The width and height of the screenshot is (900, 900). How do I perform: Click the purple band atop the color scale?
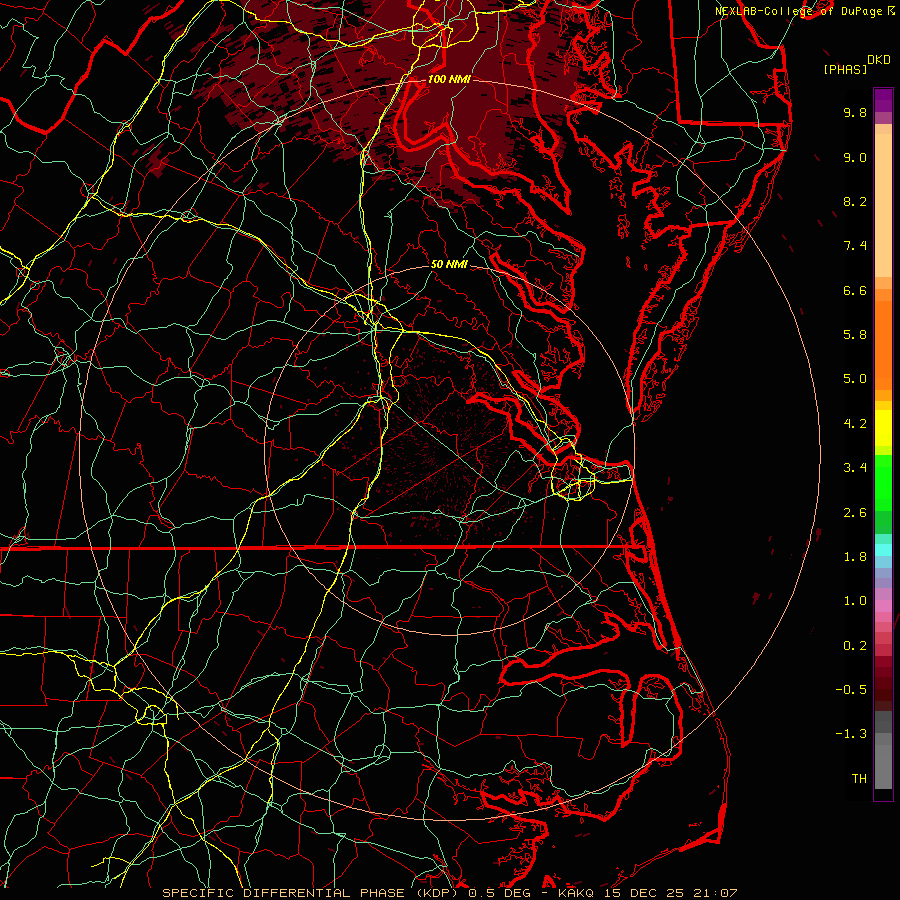pyautogui.click(x=883, y=100)
